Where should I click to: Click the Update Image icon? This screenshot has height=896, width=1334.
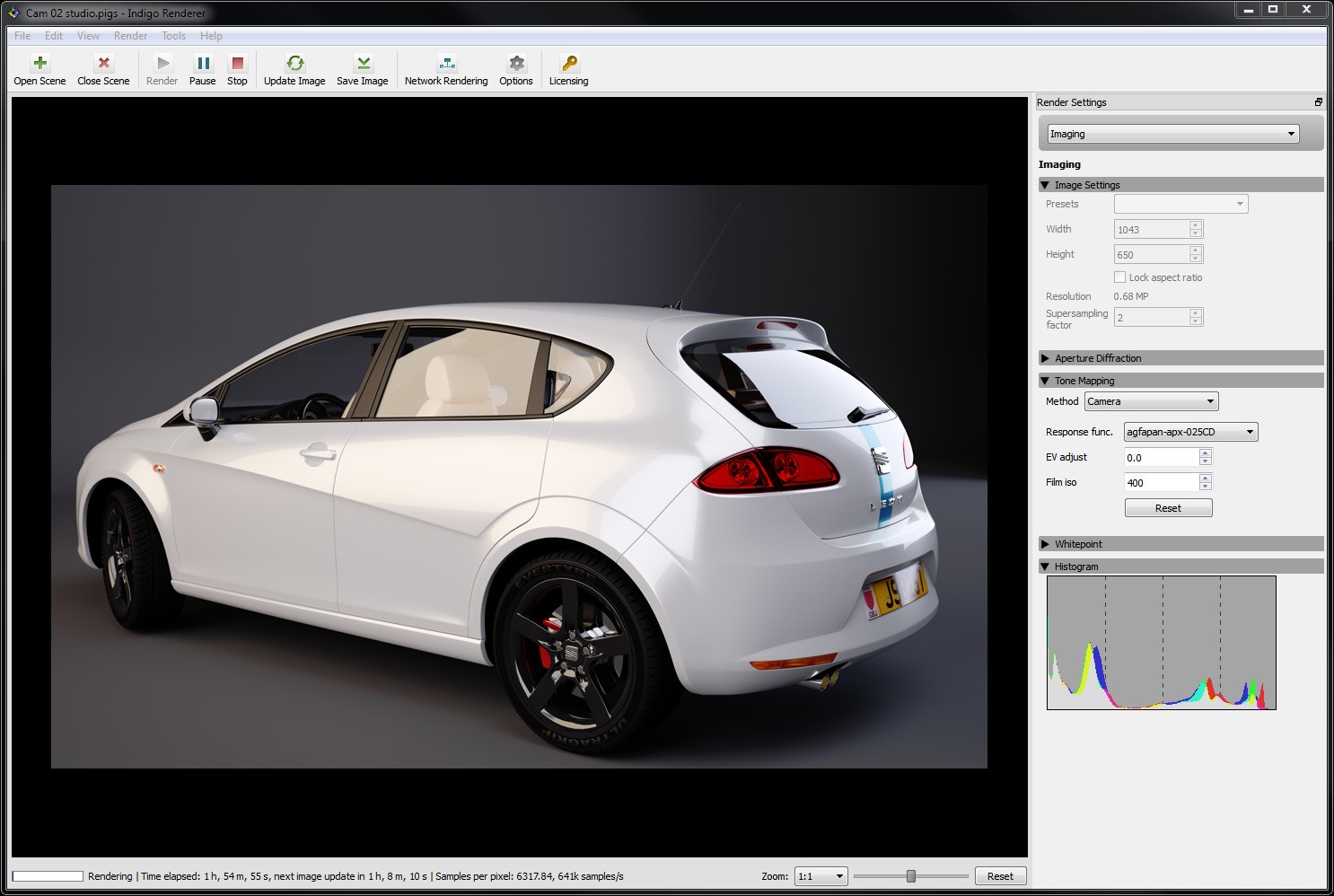(294, 64)
